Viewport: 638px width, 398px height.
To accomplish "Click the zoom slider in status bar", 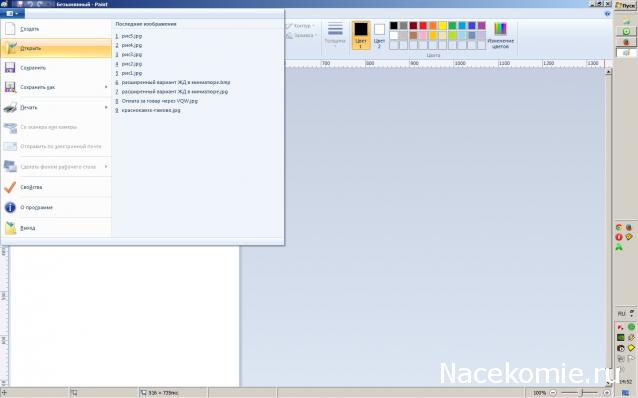I will pos(580,393).
